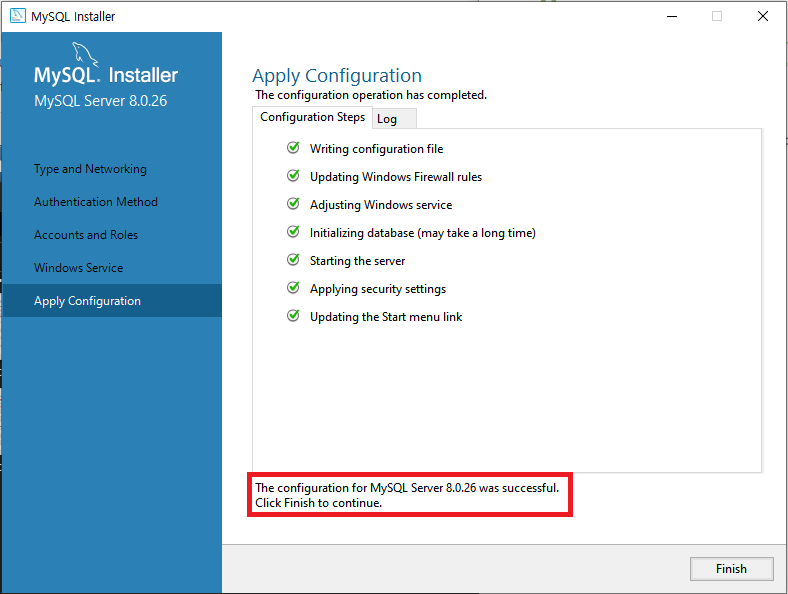Click checkmark icon beside Updating Windows Firewall rules
788x594 pixels.
point(293,176)
